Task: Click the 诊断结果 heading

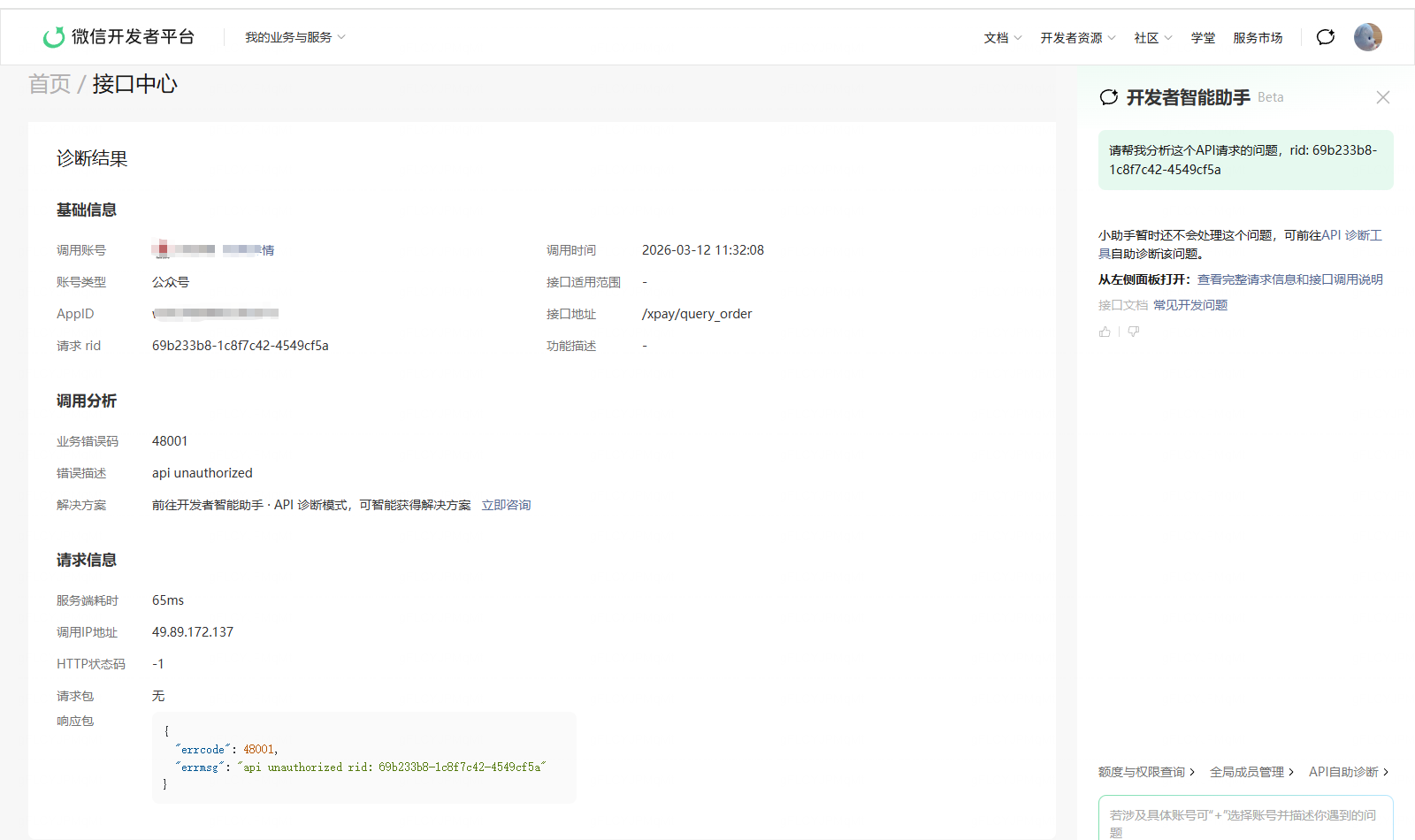Action: click(x=92, y=158)
